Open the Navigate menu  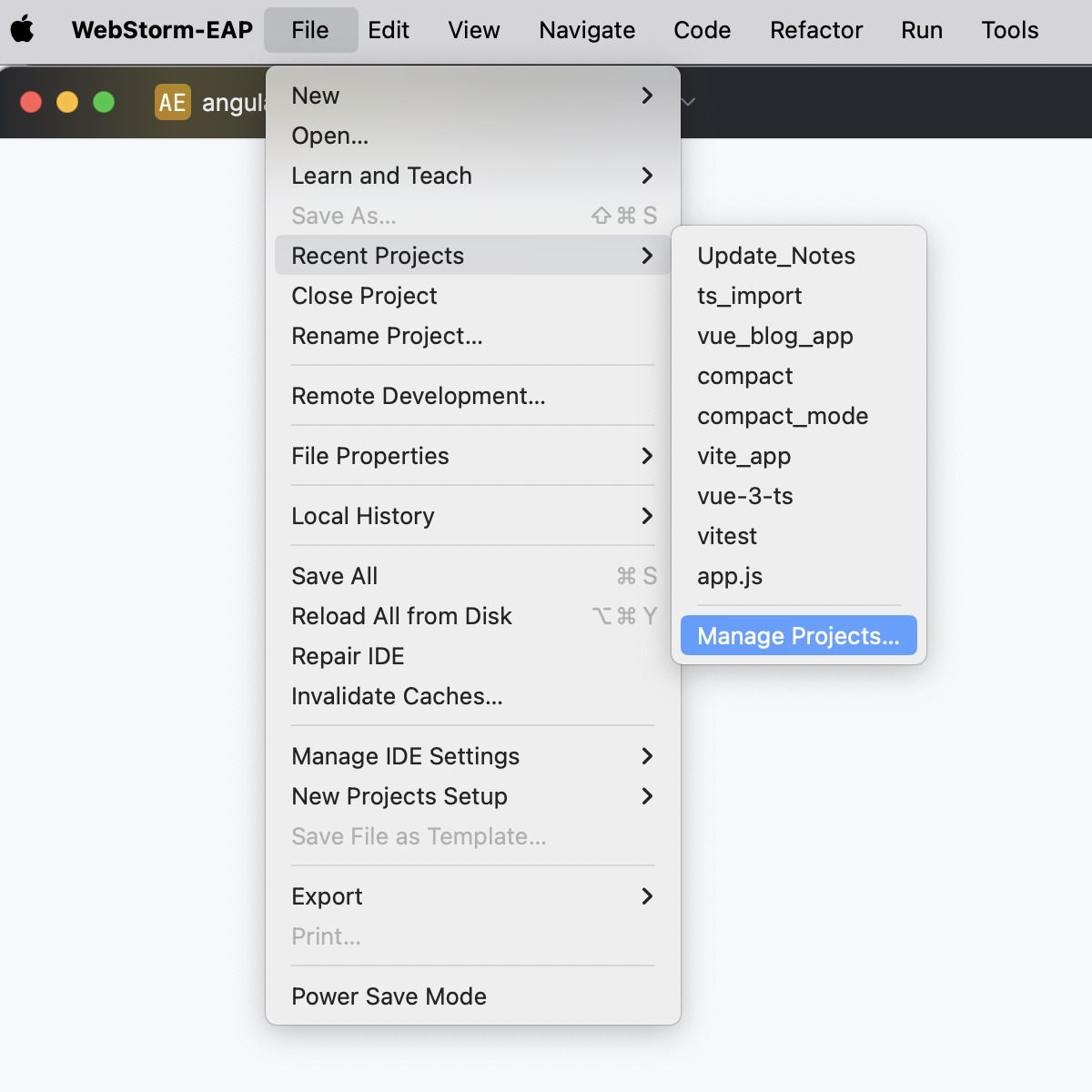click(x=586, y=30)
